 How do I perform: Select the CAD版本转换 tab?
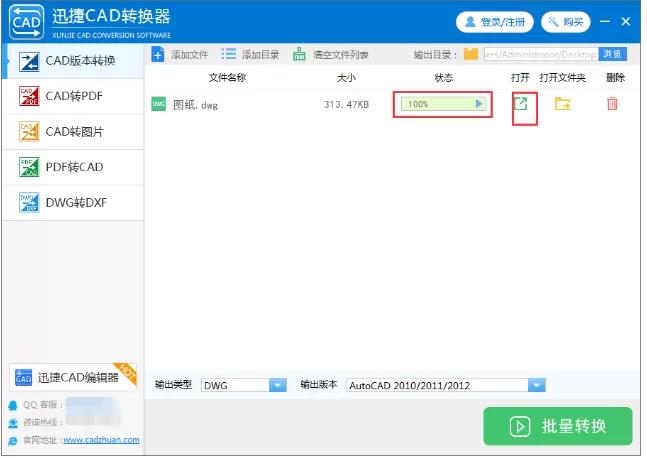(73, 61)
